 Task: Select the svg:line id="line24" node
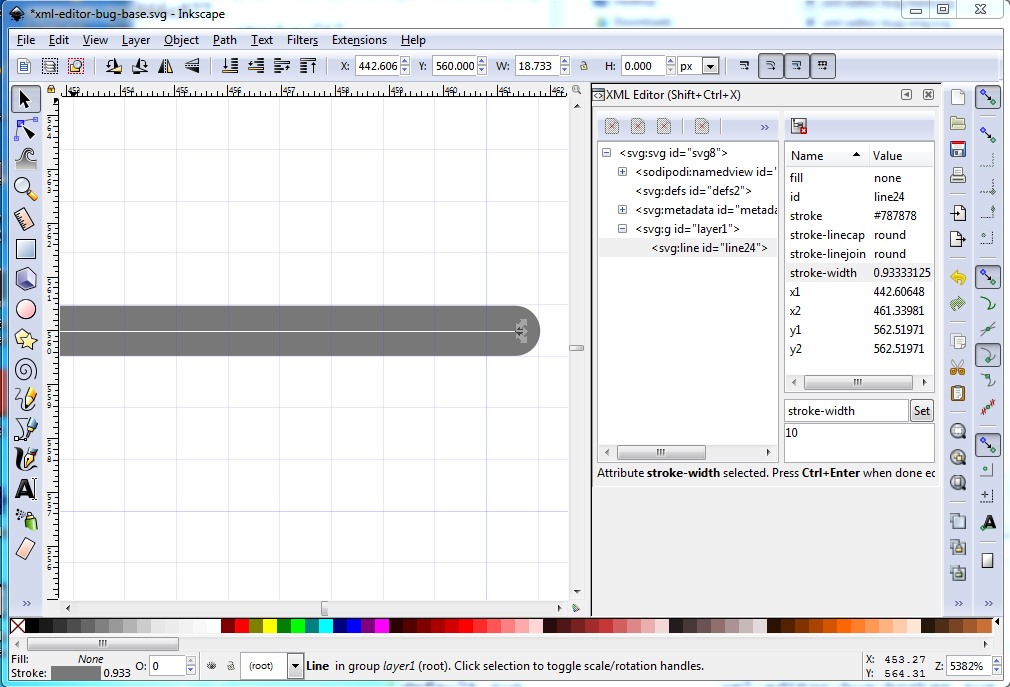(x=709, y=248)
